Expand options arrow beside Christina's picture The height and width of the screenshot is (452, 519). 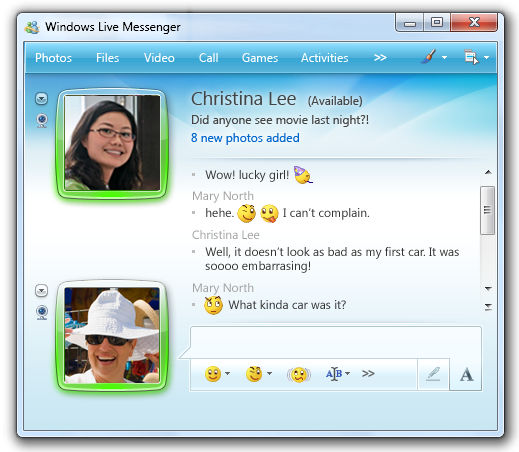pyautogui.click(x=42, y=99)
